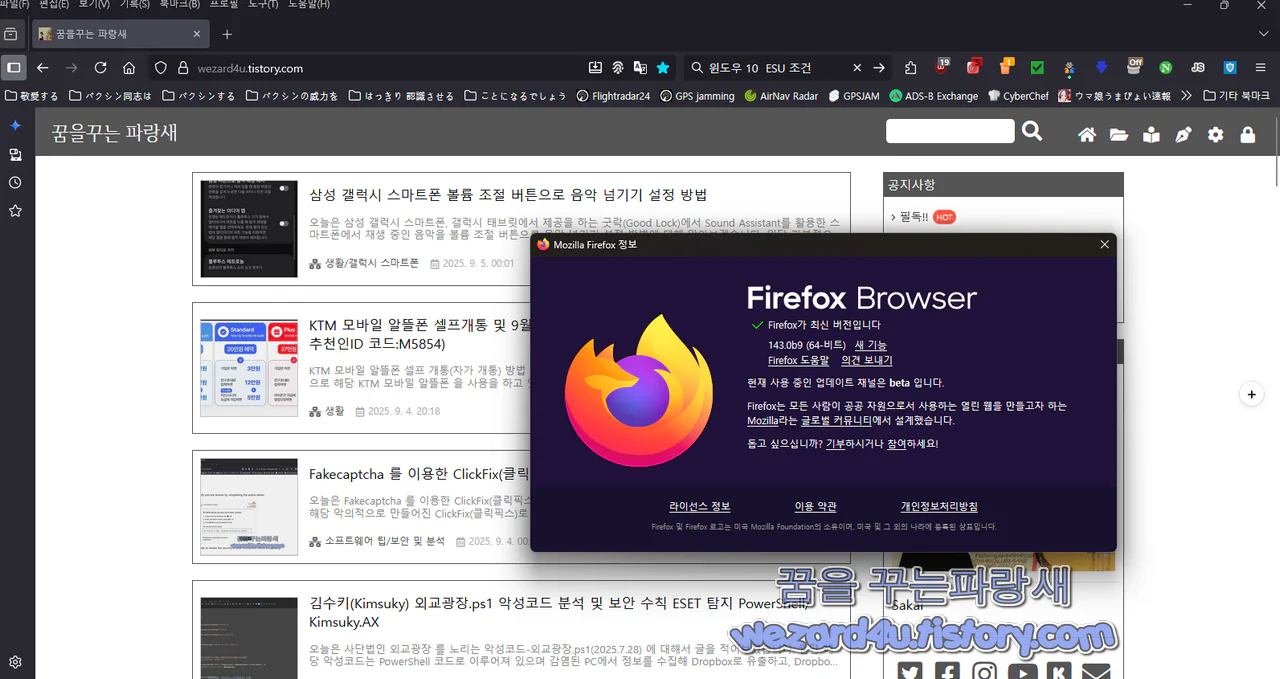Open a new tab with plus button
The image size is (1280, 679).
[x=227, y=34]
